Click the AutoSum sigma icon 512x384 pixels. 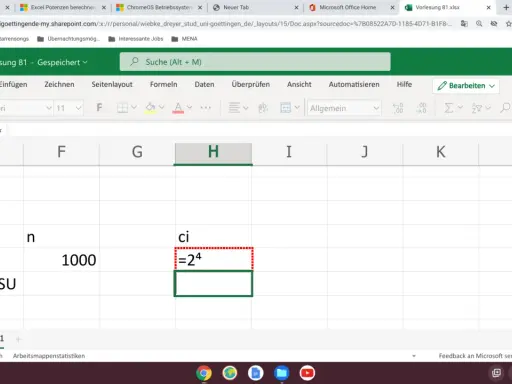[x=449, y=108]
